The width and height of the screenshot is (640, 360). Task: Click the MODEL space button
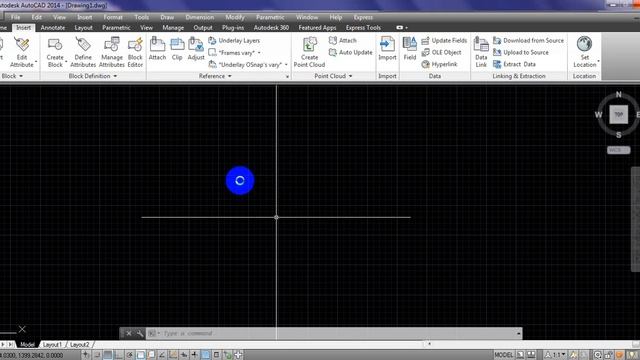pyautogui.click(x=503, y=355)
